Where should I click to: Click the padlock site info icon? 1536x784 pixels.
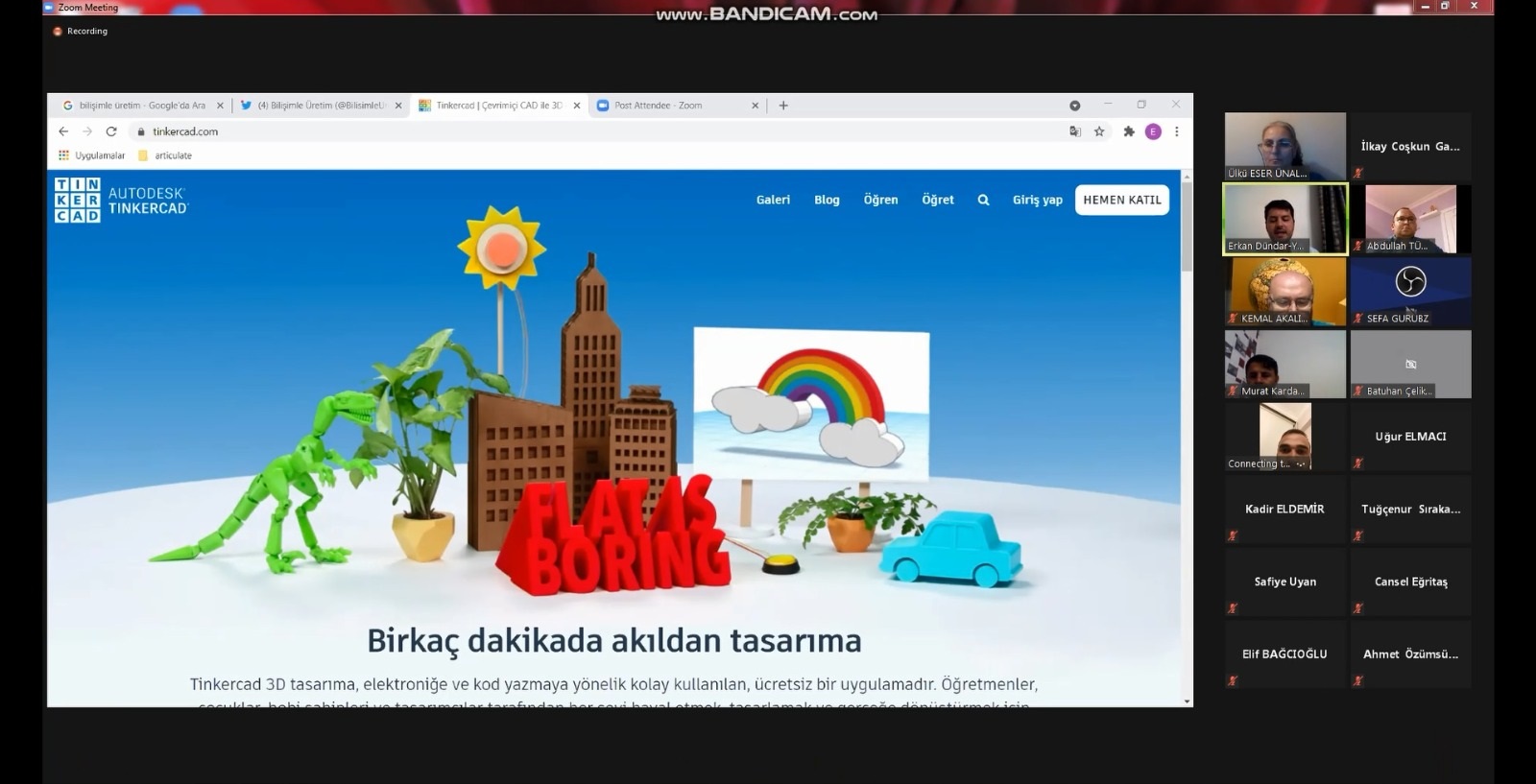(140, 131)
